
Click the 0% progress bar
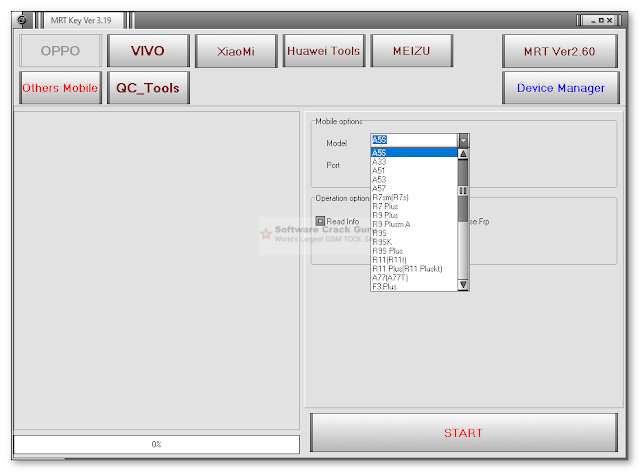[157, 444]
